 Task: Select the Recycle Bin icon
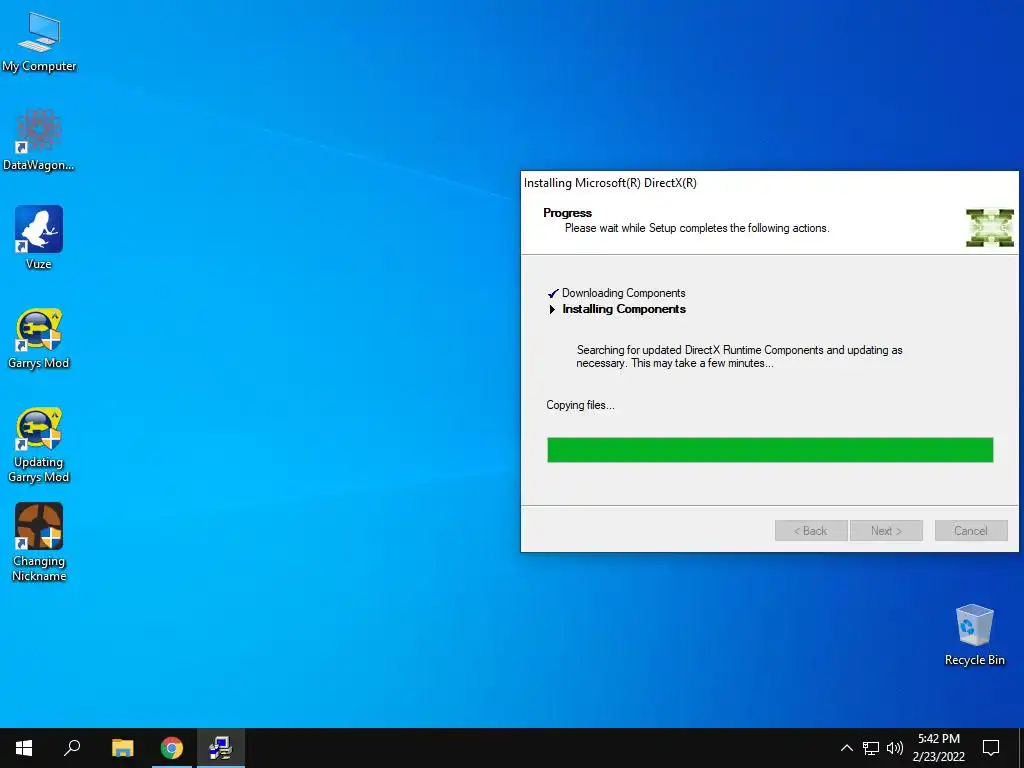tap(974, 635)
